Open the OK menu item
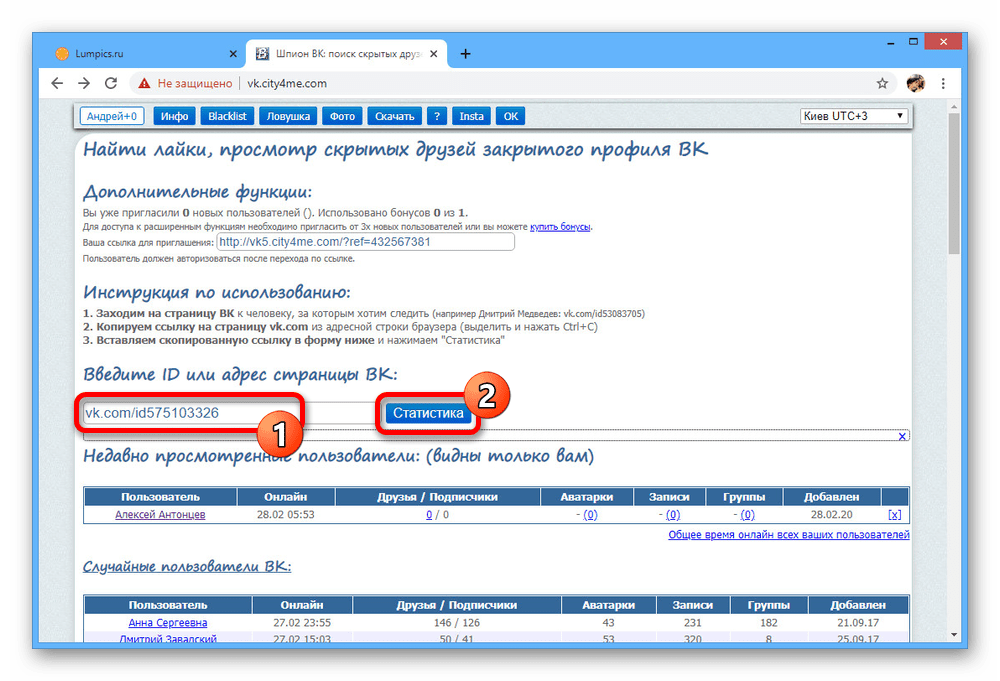1000x681 pixels. 511,116
